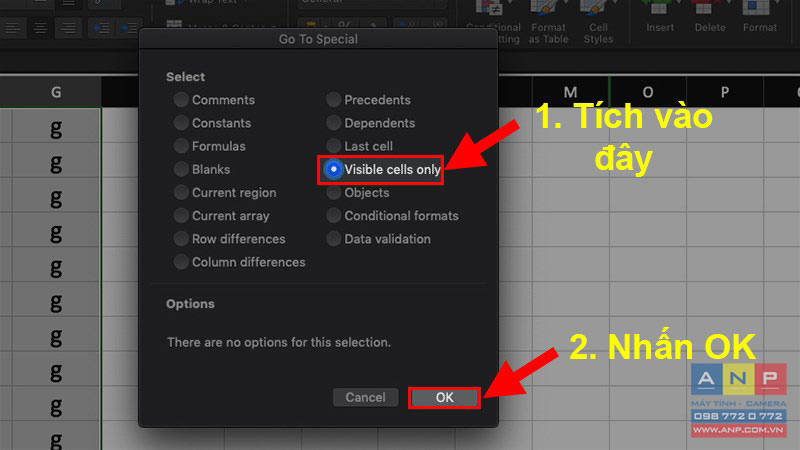
Task: Click the Percent Style icon in ribbon
Action: tap(344, 24)
